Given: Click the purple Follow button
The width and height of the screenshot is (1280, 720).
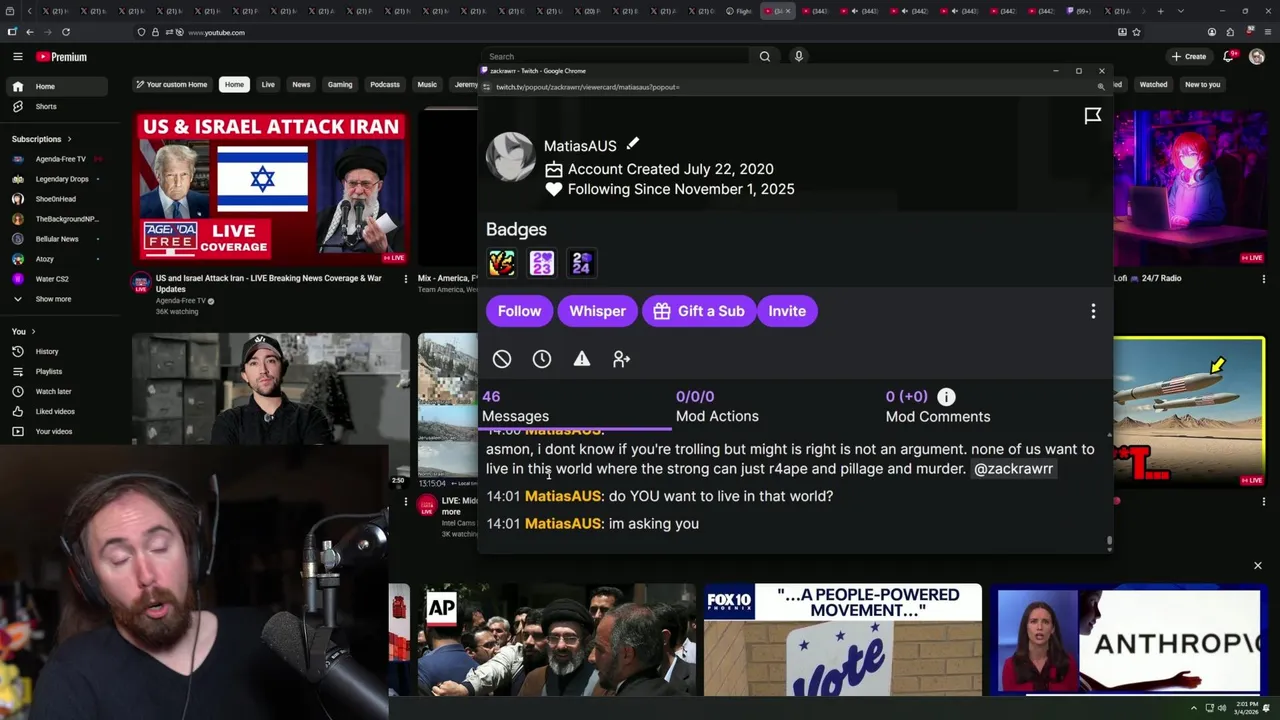Looking at the screenshot, I should point(520,311).
